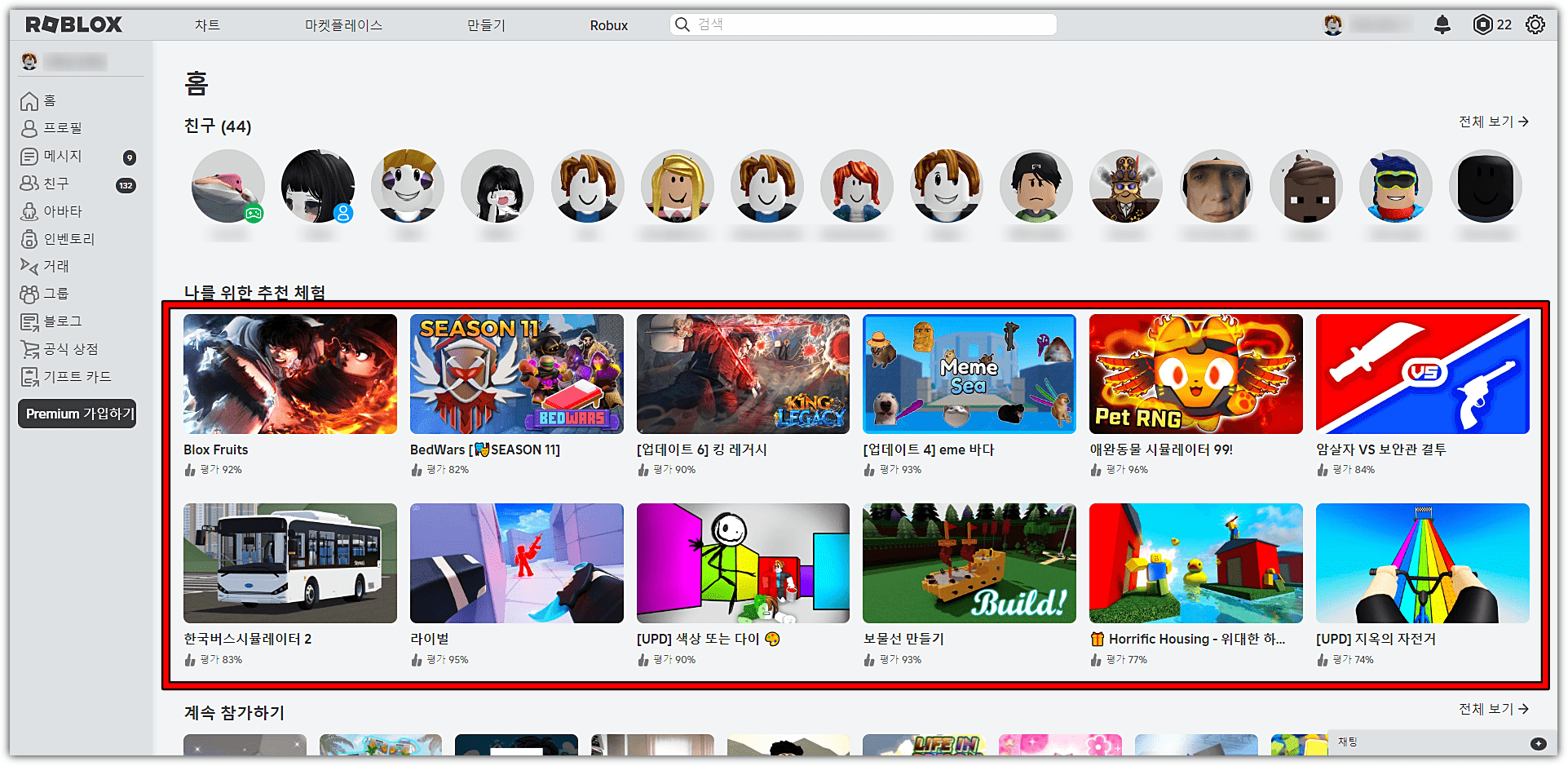Image resolution: width=1568 pixels, height=766 pixels.
Task: Expand the 채팅 panel toggle
Action: (x=1538, y=743)
